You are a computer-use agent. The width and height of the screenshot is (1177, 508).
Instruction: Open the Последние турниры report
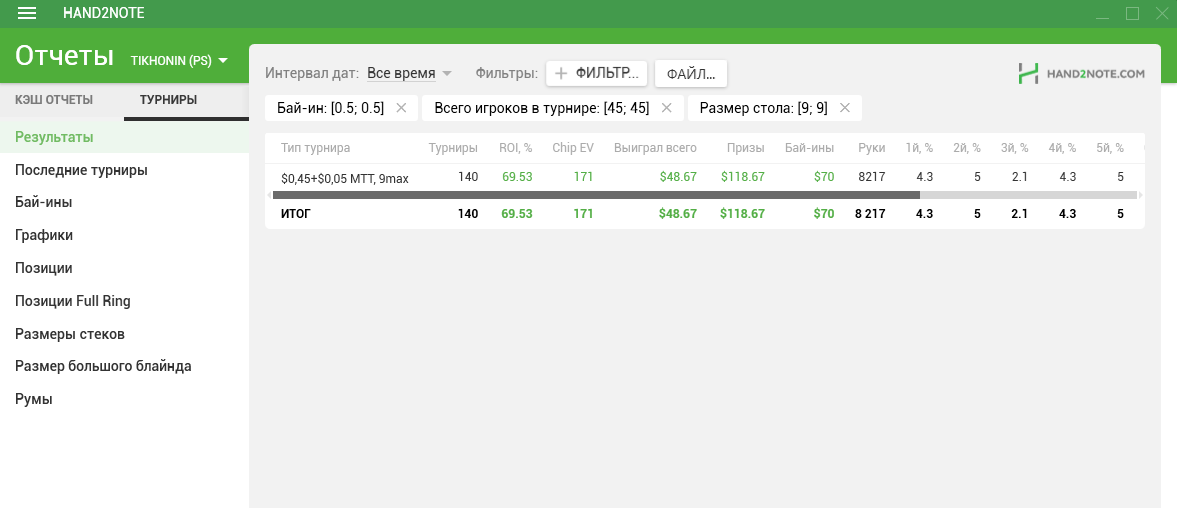81,170
